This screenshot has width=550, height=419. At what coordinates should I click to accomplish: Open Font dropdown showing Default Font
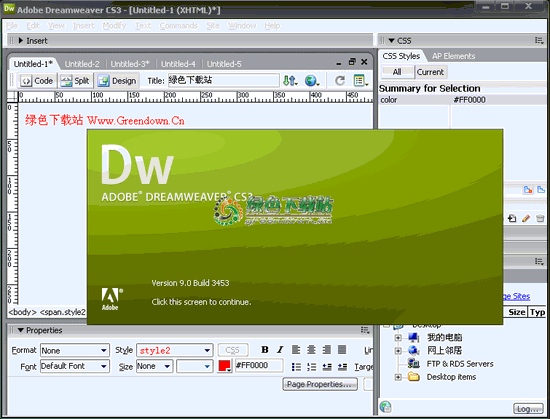[75, 366]
